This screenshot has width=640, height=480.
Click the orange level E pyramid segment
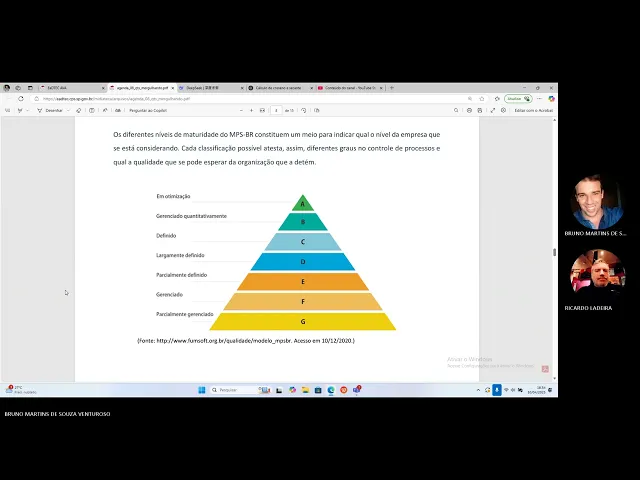(303, 282)
